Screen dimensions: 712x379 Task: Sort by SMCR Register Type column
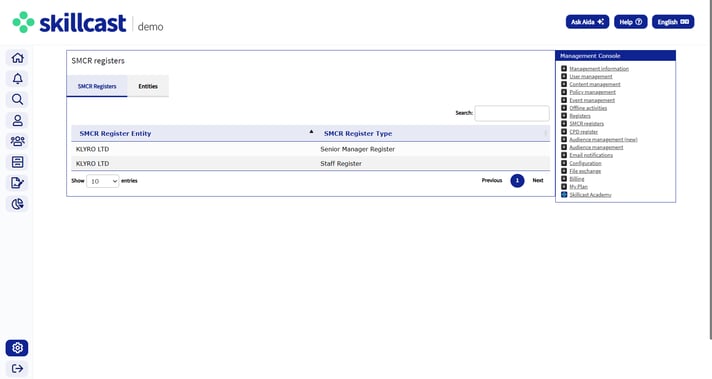pos(433,133)
